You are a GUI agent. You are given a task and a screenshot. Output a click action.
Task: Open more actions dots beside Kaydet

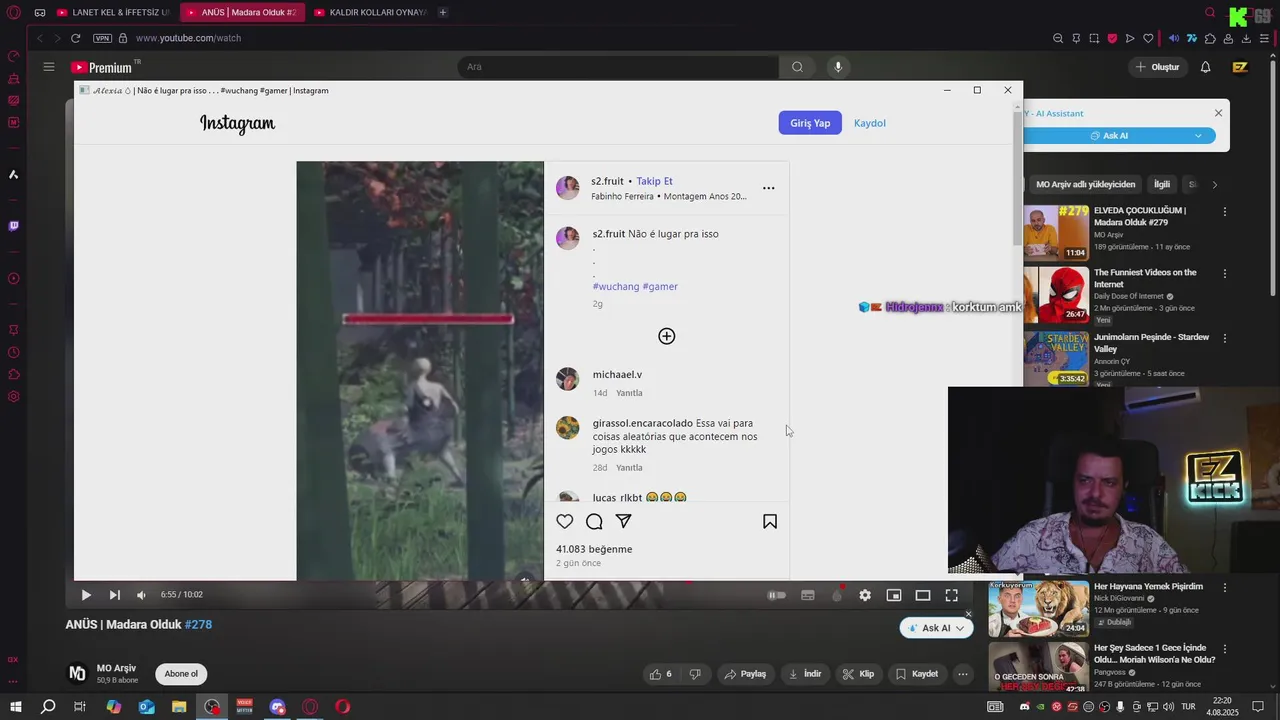click(963, 674)
